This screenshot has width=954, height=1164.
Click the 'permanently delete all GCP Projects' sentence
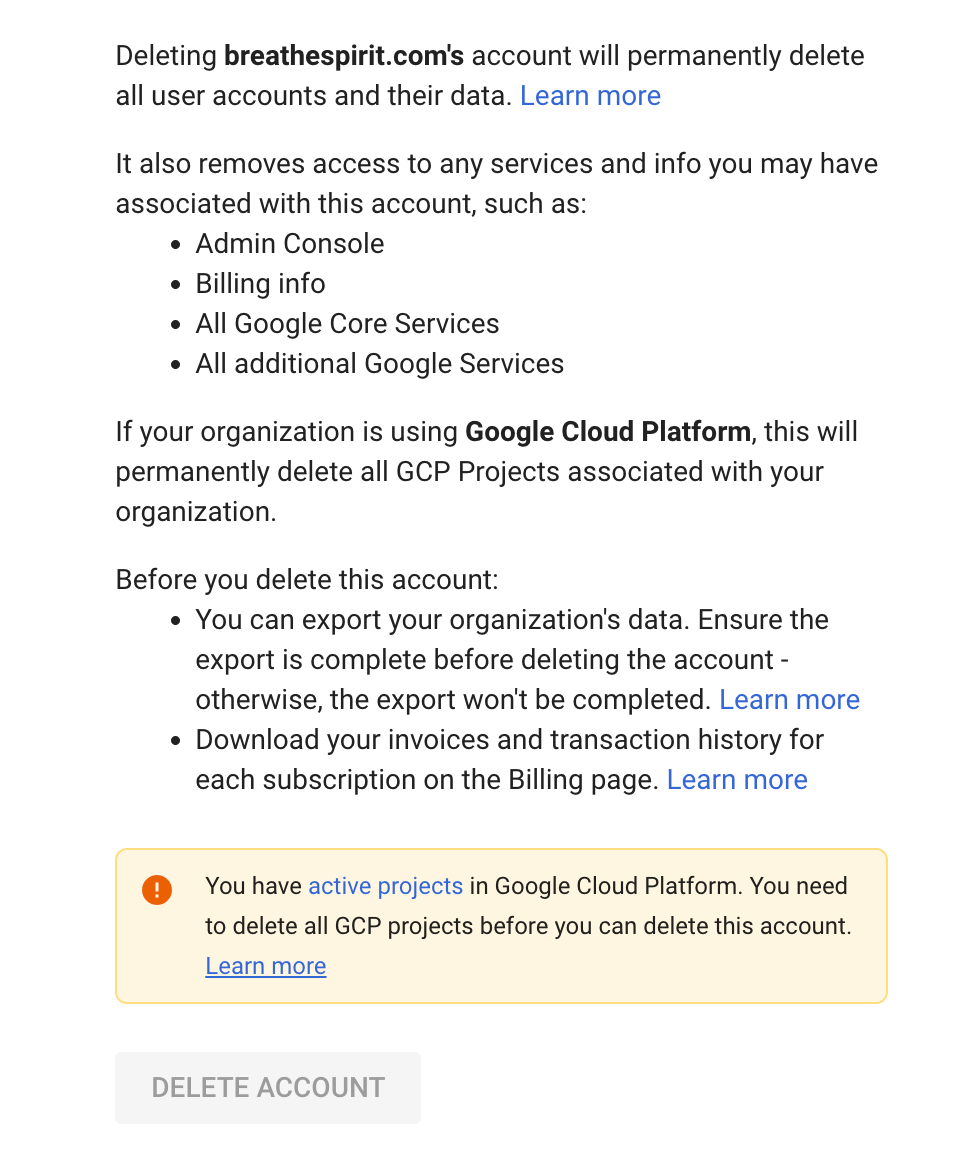469,472
